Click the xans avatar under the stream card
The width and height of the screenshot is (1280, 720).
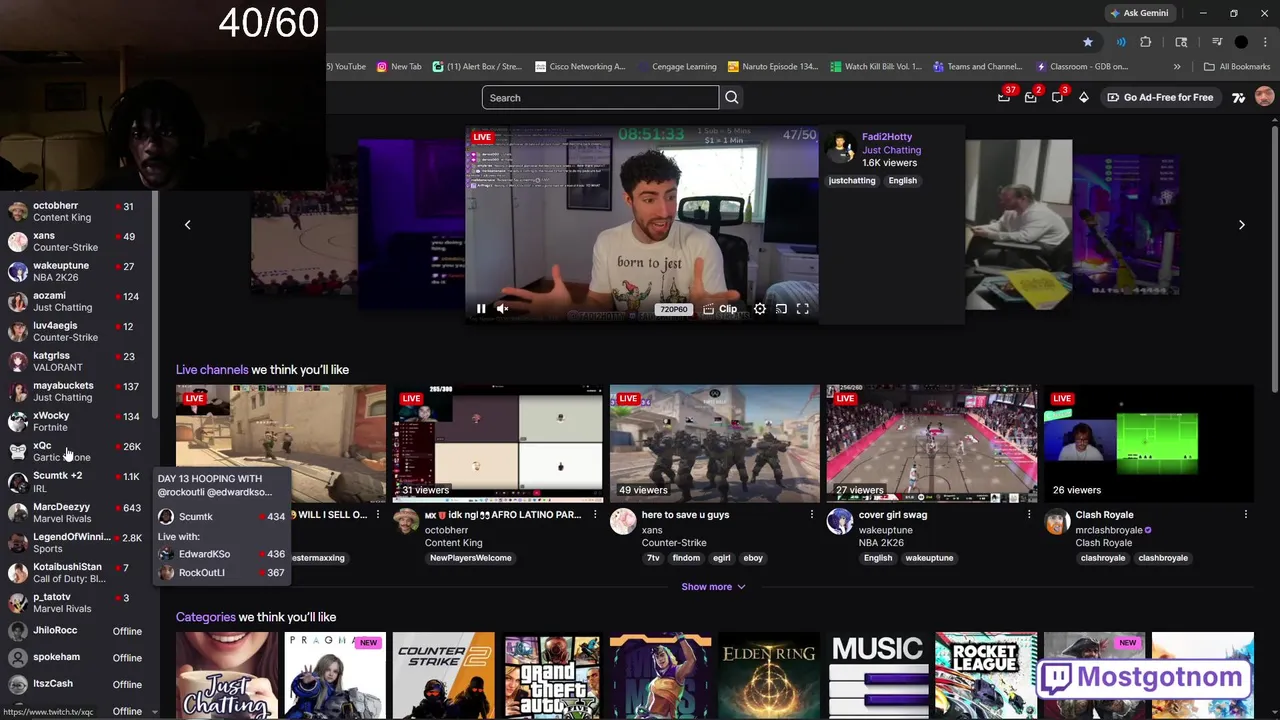622,521
